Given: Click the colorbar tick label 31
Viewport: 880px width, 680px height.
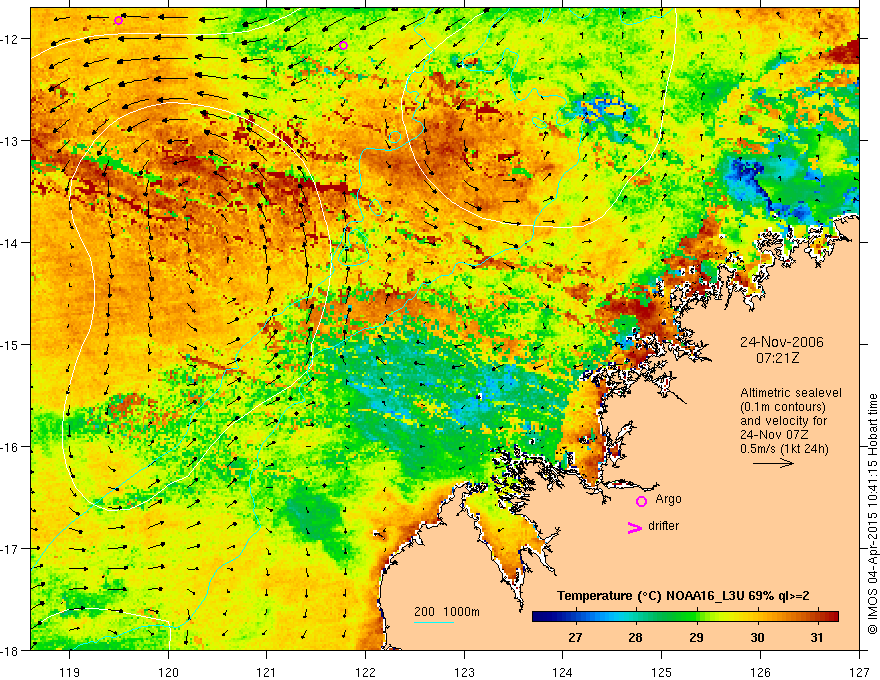Looking at the screenshot, I should coord(817,638).
